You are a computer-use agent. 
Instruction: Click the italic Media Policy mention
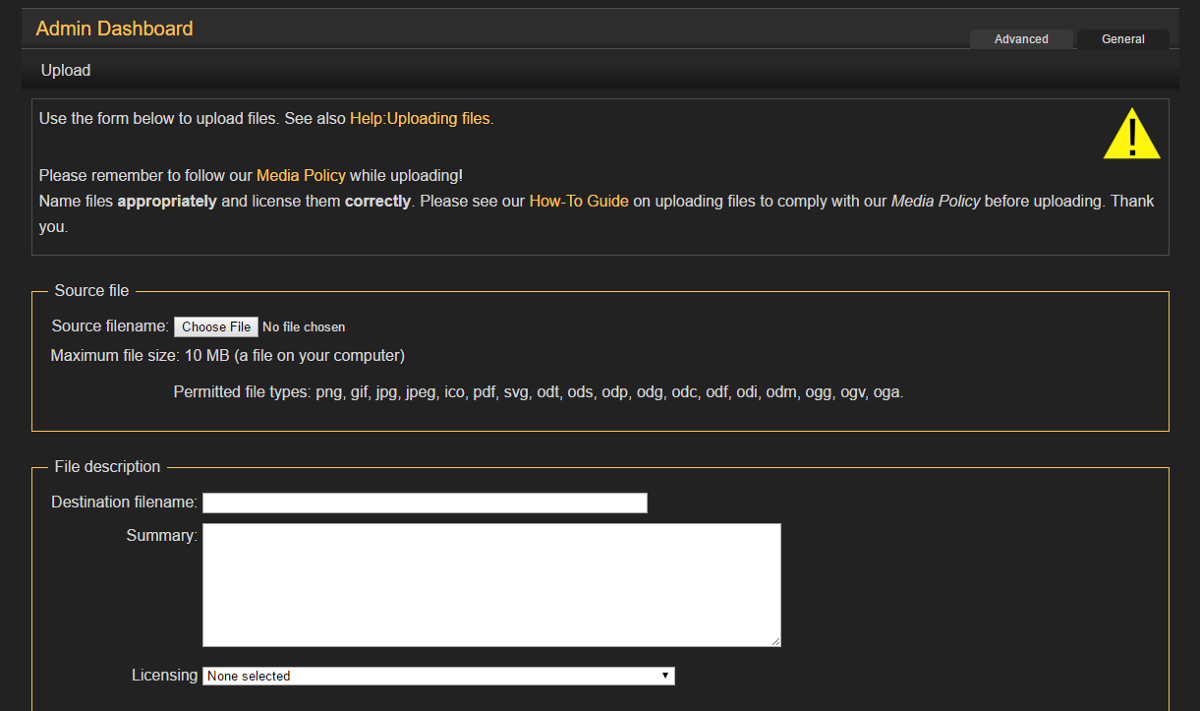pos(936,201)
